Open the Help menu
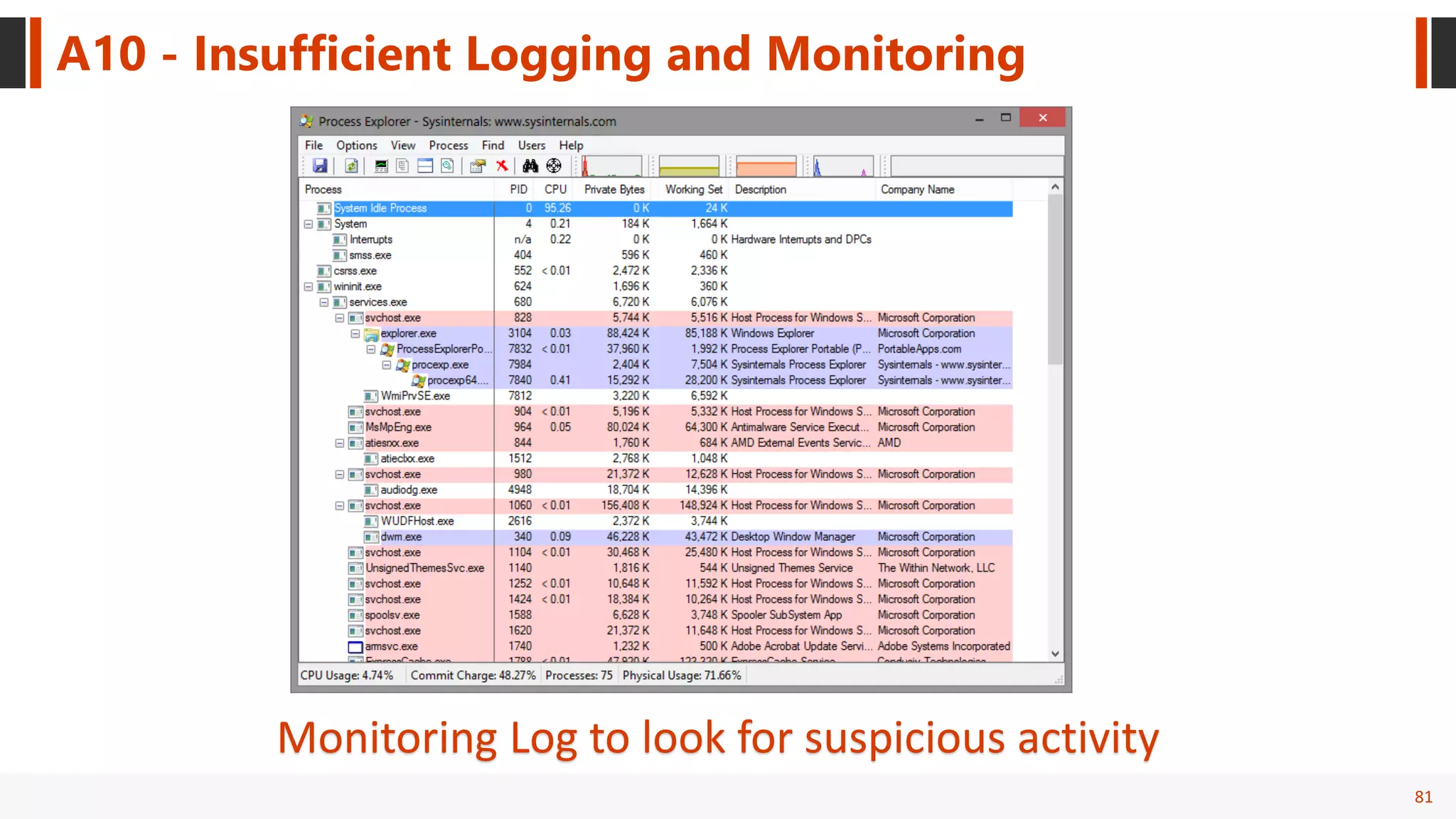1456x819 pixels. click(x=571, y=145)
